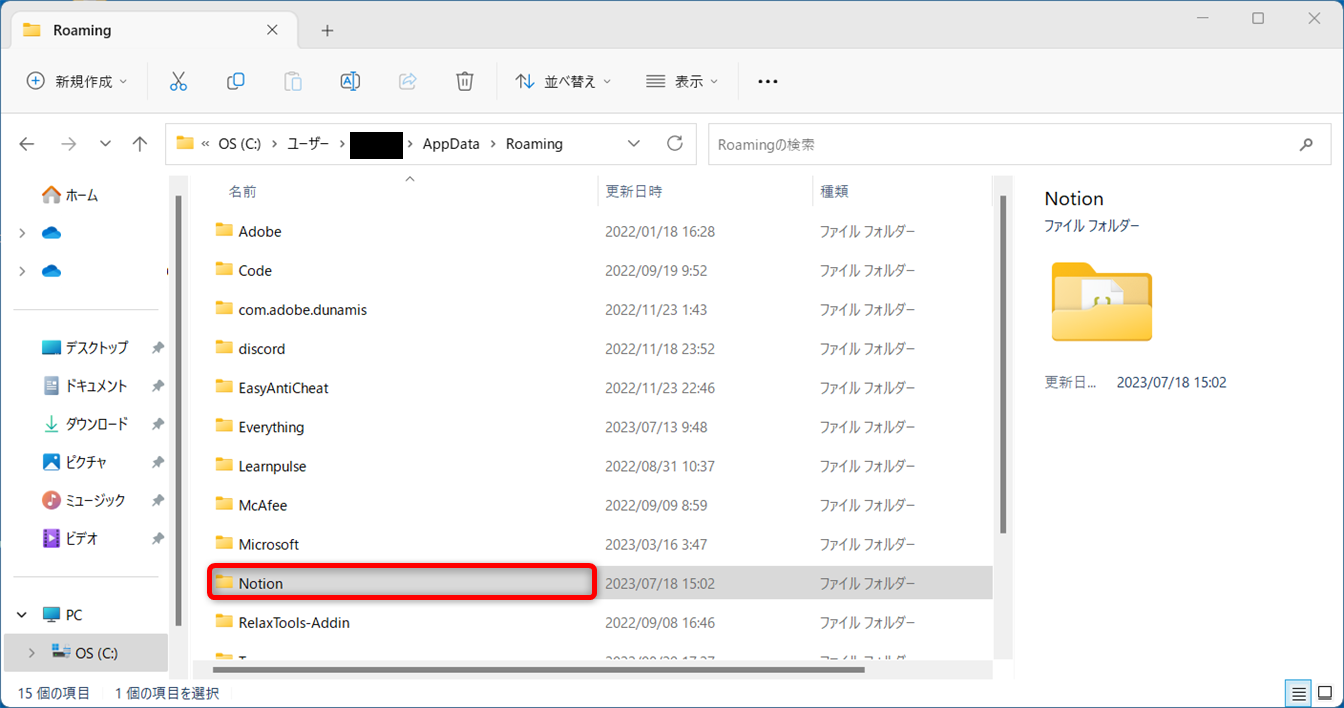
Task: Go up one folder level
Action: [x=140, y=144]
